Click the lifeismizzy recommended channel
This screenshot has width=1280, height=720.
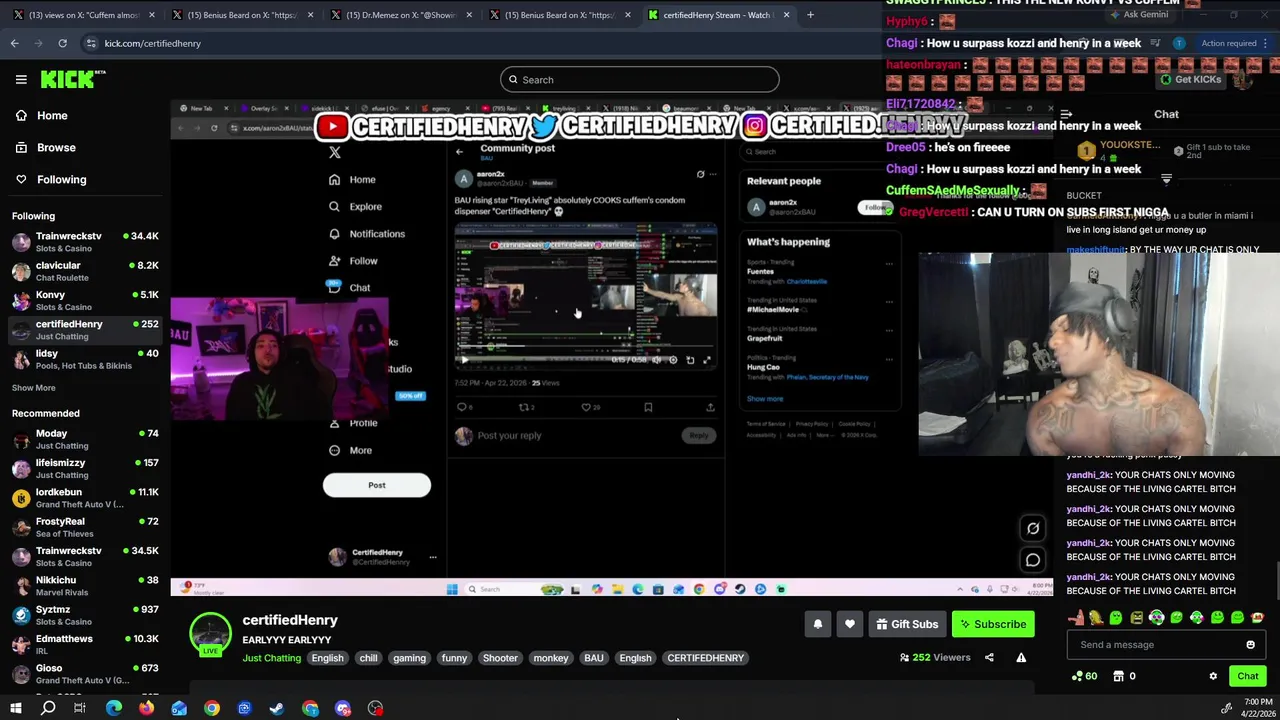(85, 469)
